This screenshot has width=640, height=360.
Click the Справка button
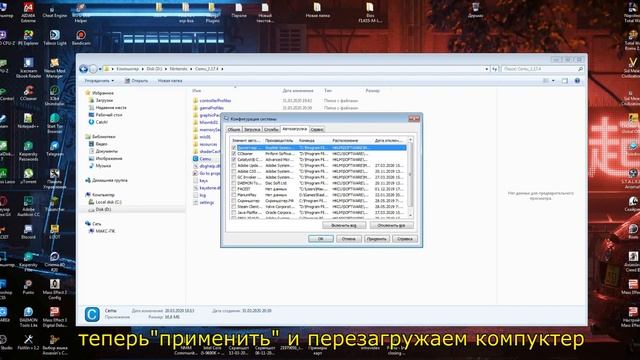coord(405,239)
